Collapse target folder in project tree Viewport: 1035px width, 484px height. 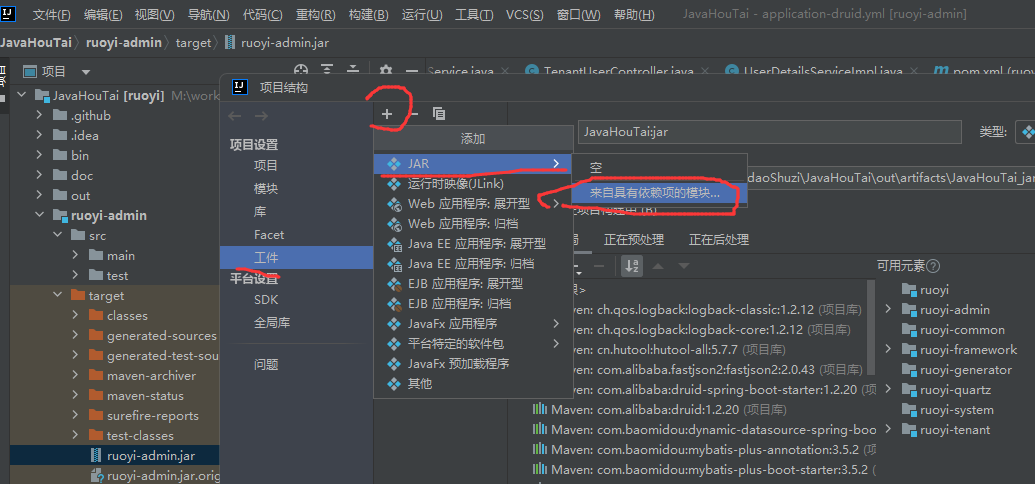click(57, 296)
